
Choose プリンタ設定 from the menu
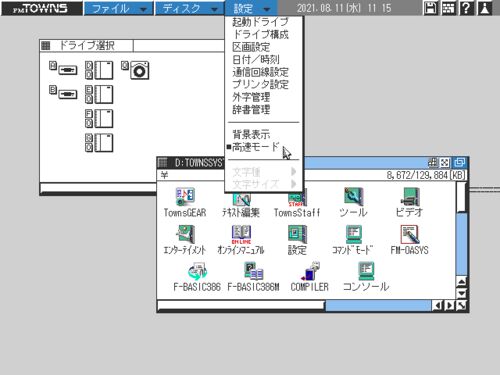pyautogui.click(x=260, y=84)
